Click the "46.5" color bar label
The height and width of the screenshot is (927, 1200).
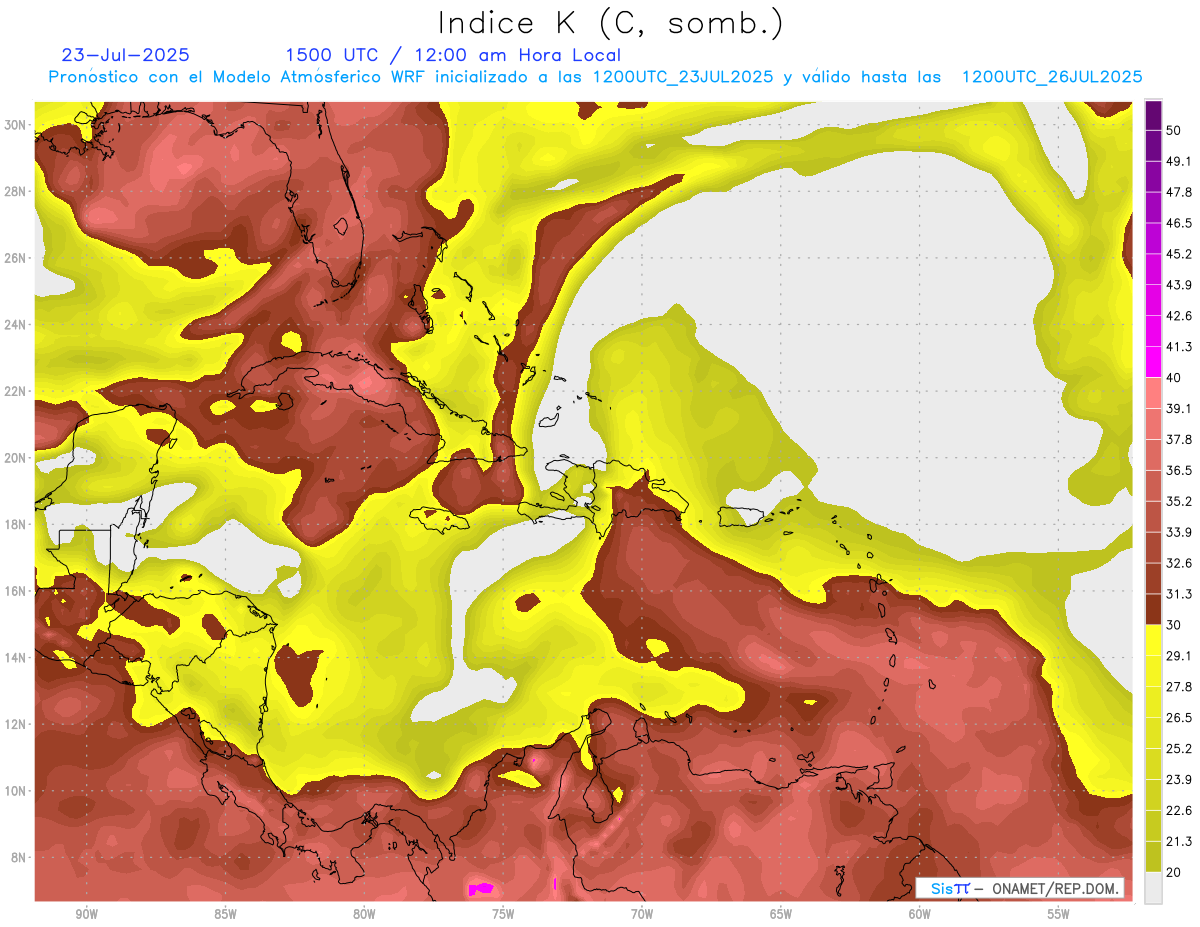[1179, 223]
